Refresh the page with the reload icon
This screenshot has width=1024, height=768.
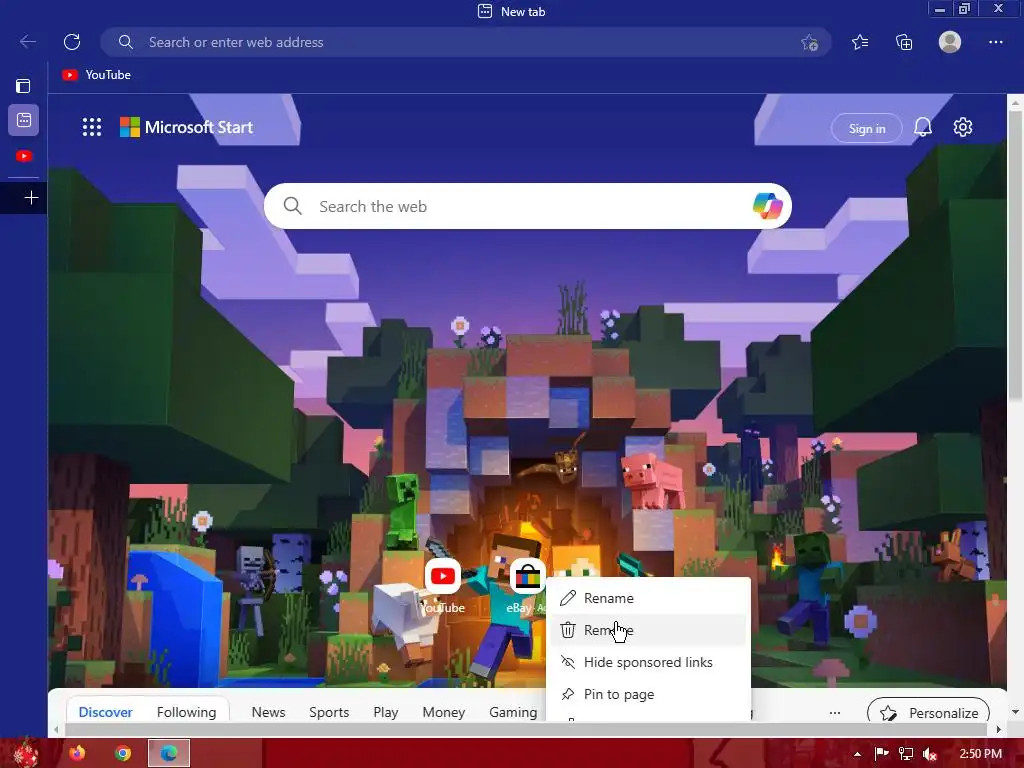(72, 42)
